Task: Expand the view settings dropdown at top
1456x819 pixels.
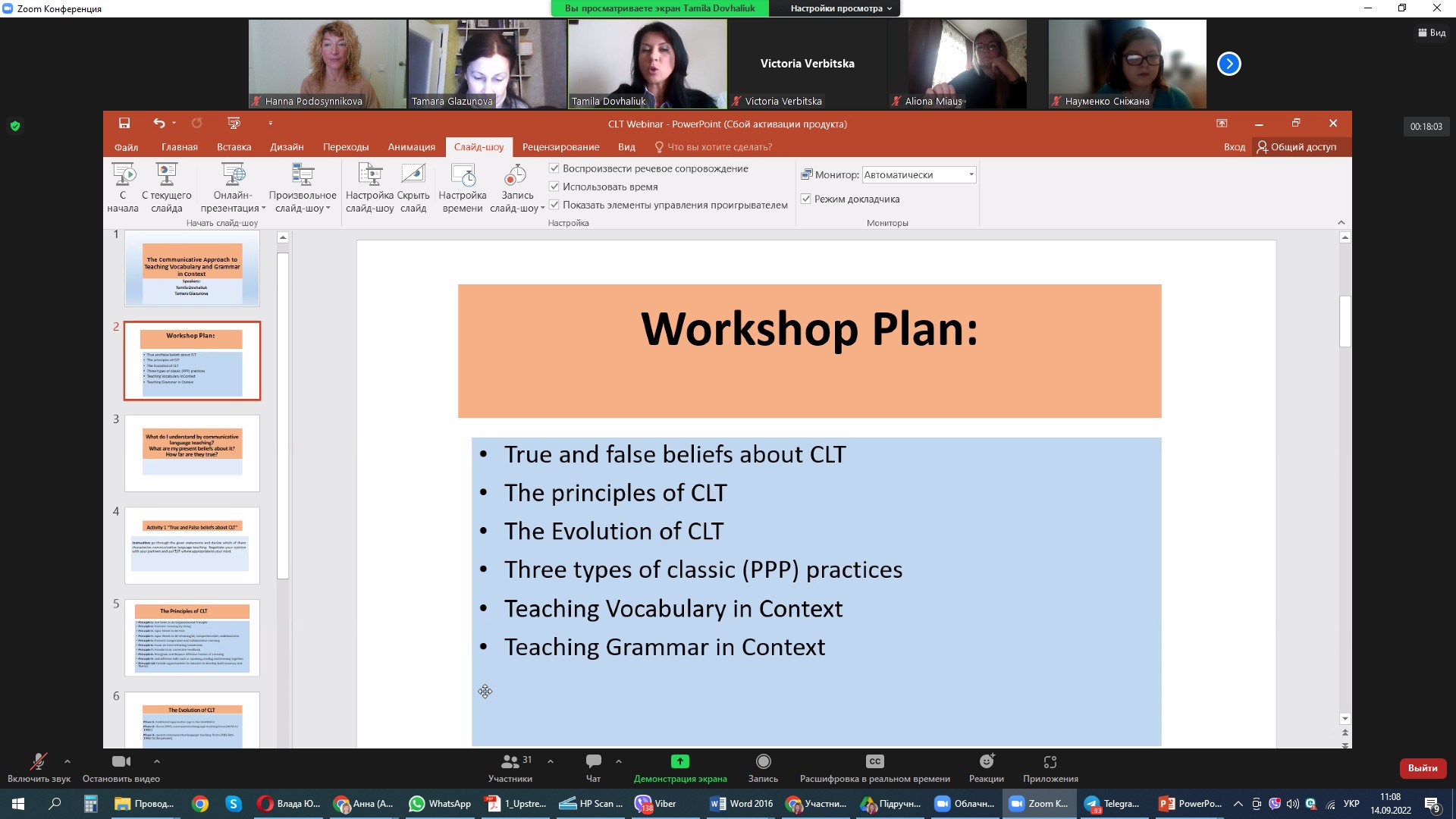Action: [841, 8]
